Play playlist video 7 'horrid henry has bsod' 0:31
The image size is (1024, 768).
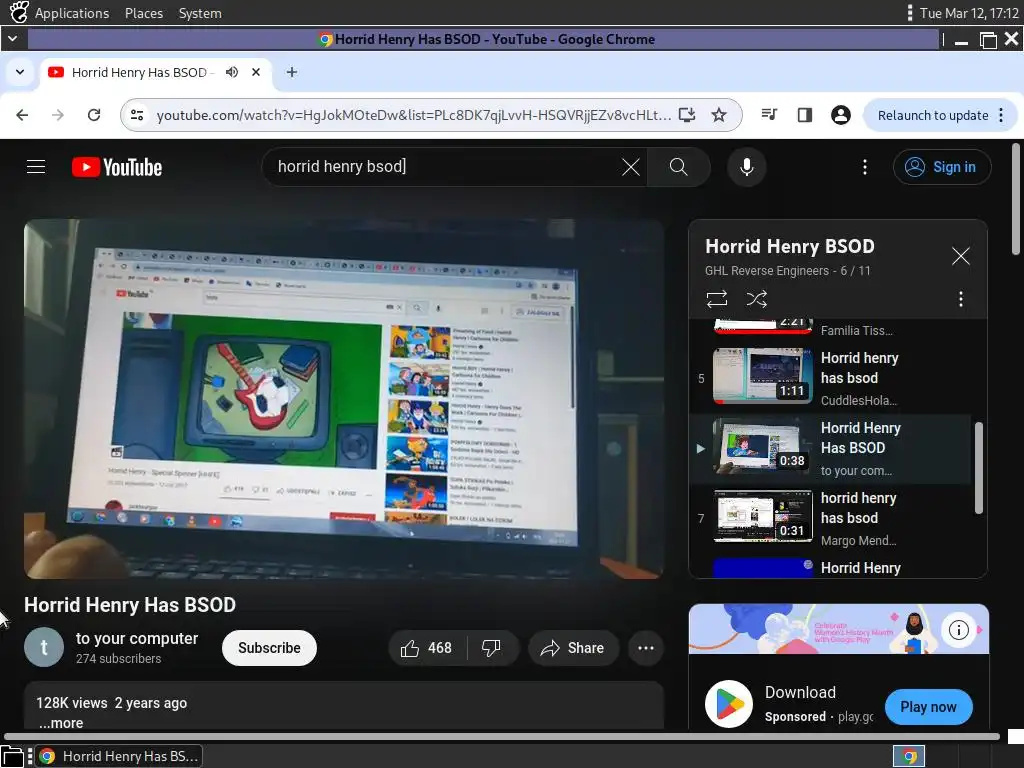click(831, 518)
